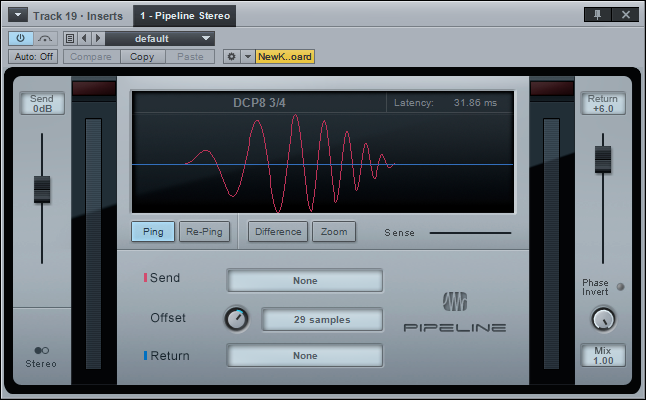Click the NewK..oard control link label
Screen dimensions: 646x400
pyautogui.click(x=285, y=56)
